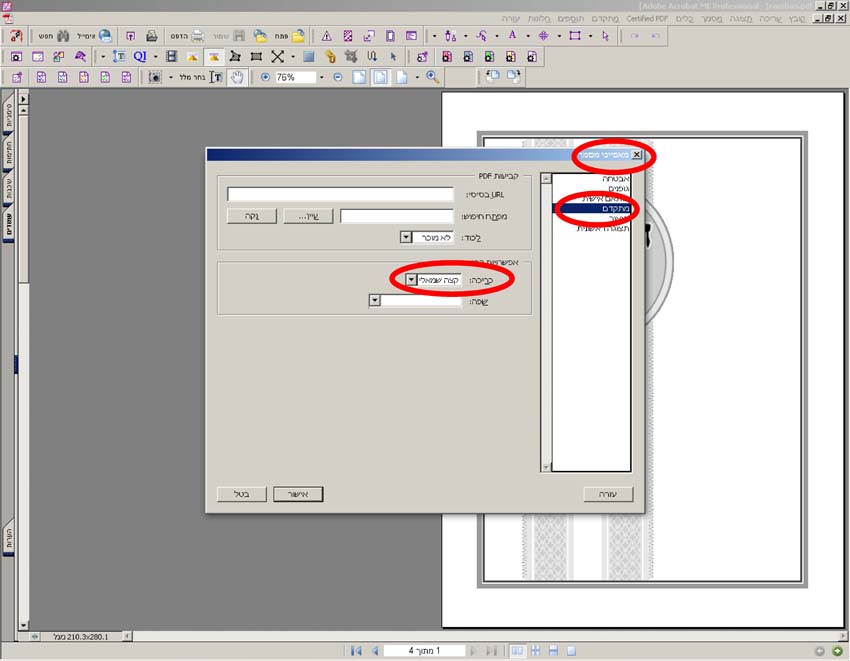Open the View (תצוגה) menu
The width and height of the screenshot is (850, 661).
(740, 18)
